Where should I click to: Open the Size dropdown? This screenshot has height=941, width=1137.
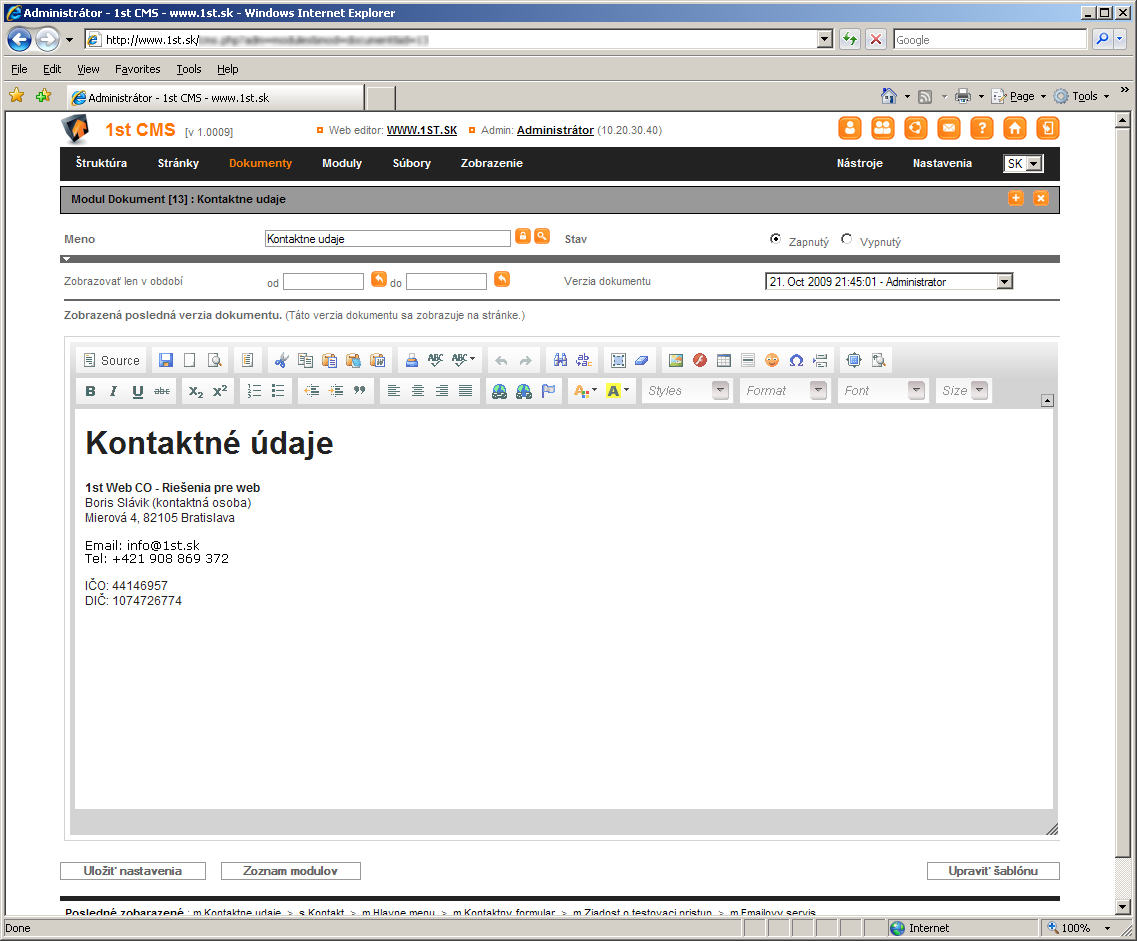point(963,391)
